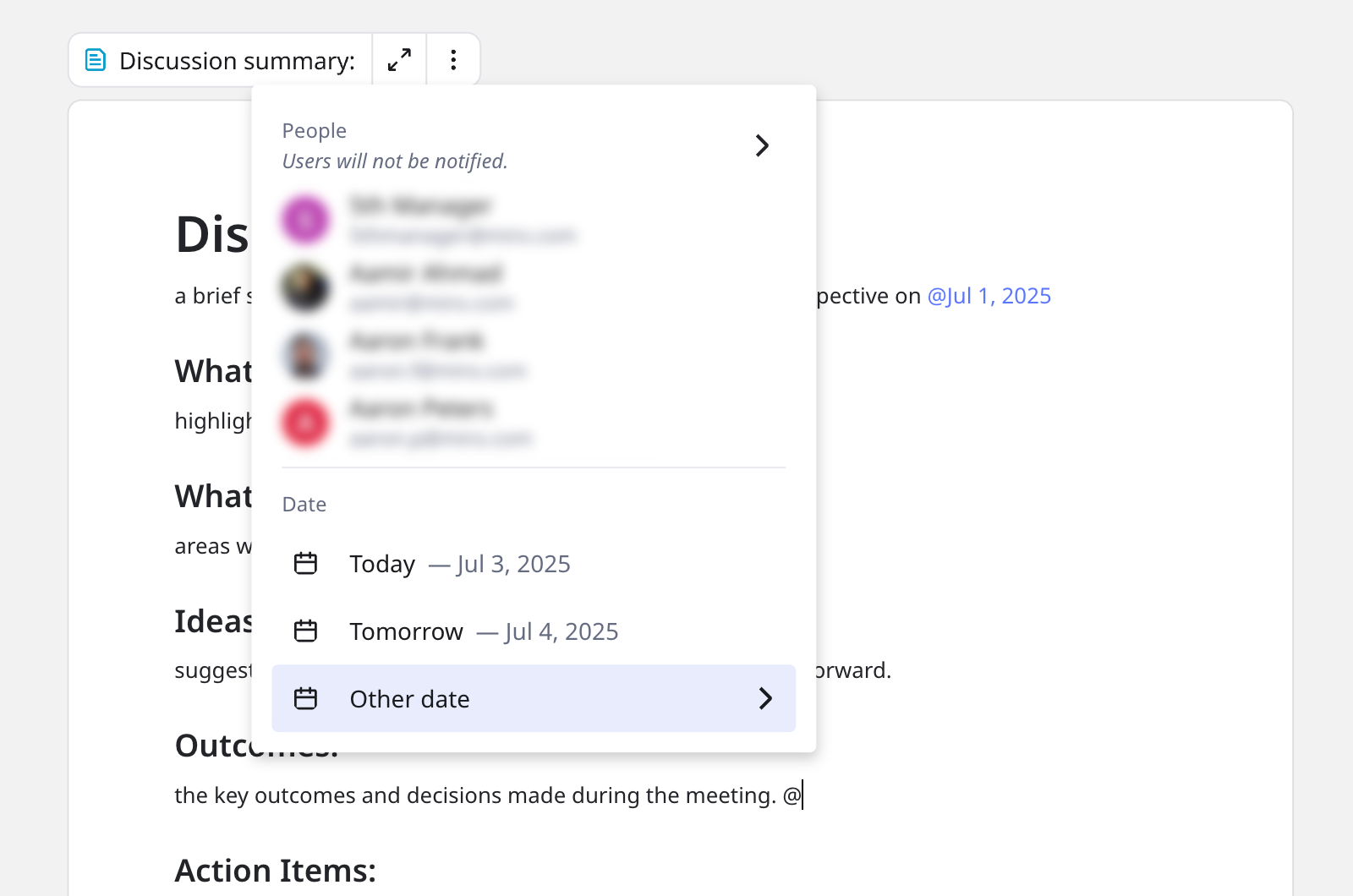The height and width of the screenshot is (896, 1353).
Task: Open the @Jul 1, 2025 date mention
Action: tap(989, 296)
